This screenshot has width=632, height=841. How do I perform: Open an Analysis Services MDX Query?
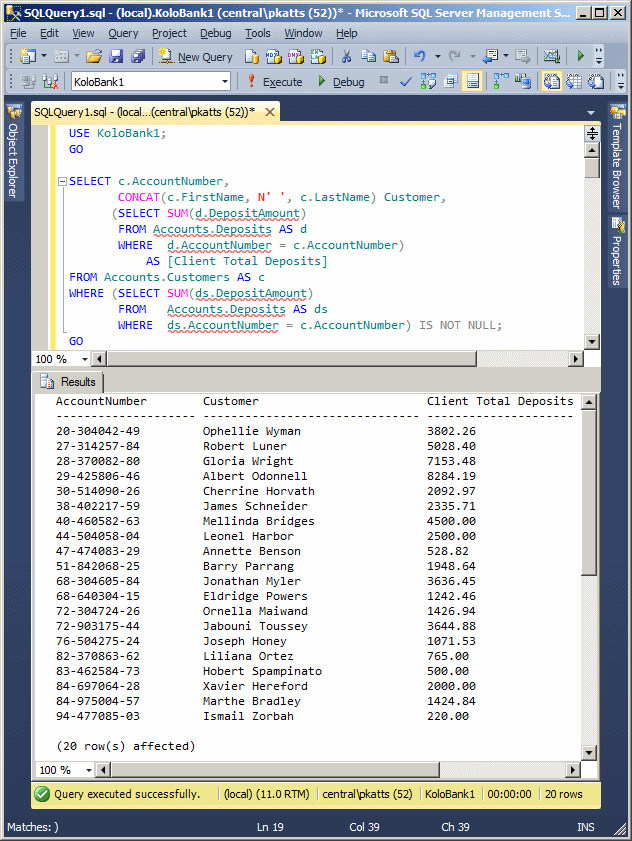click(x=274, y=56)
